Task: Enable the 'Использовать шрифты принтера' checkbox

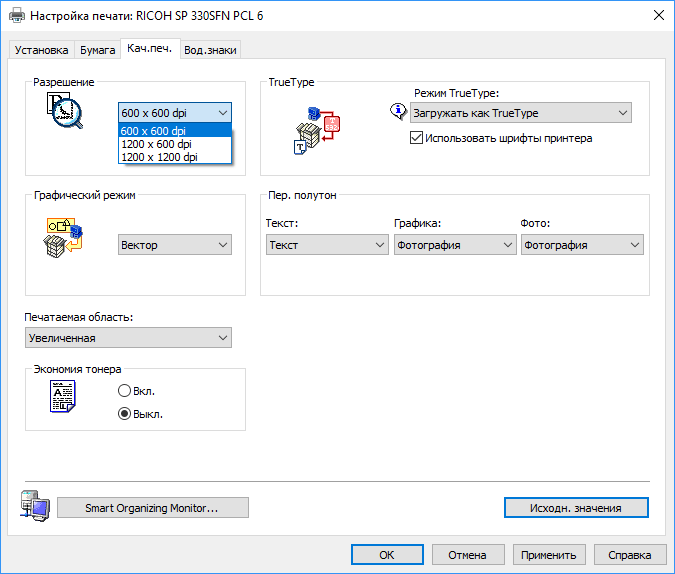Action: [417, 138]
